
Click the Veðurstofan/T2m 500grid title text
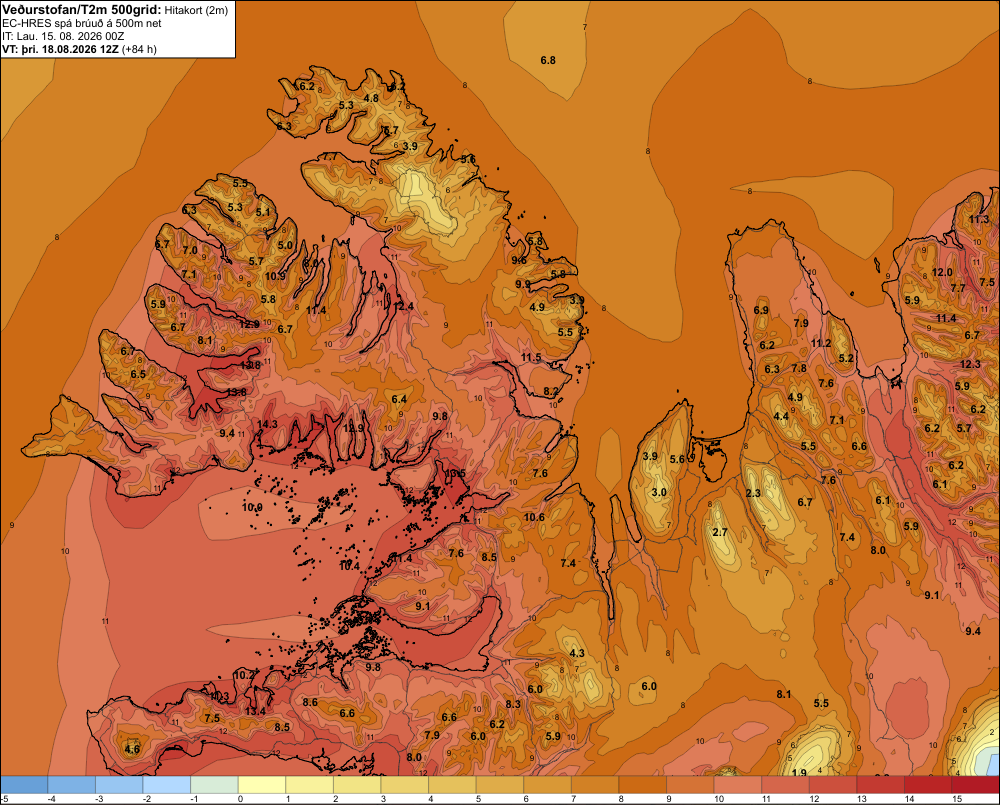[x=81, y=10]
